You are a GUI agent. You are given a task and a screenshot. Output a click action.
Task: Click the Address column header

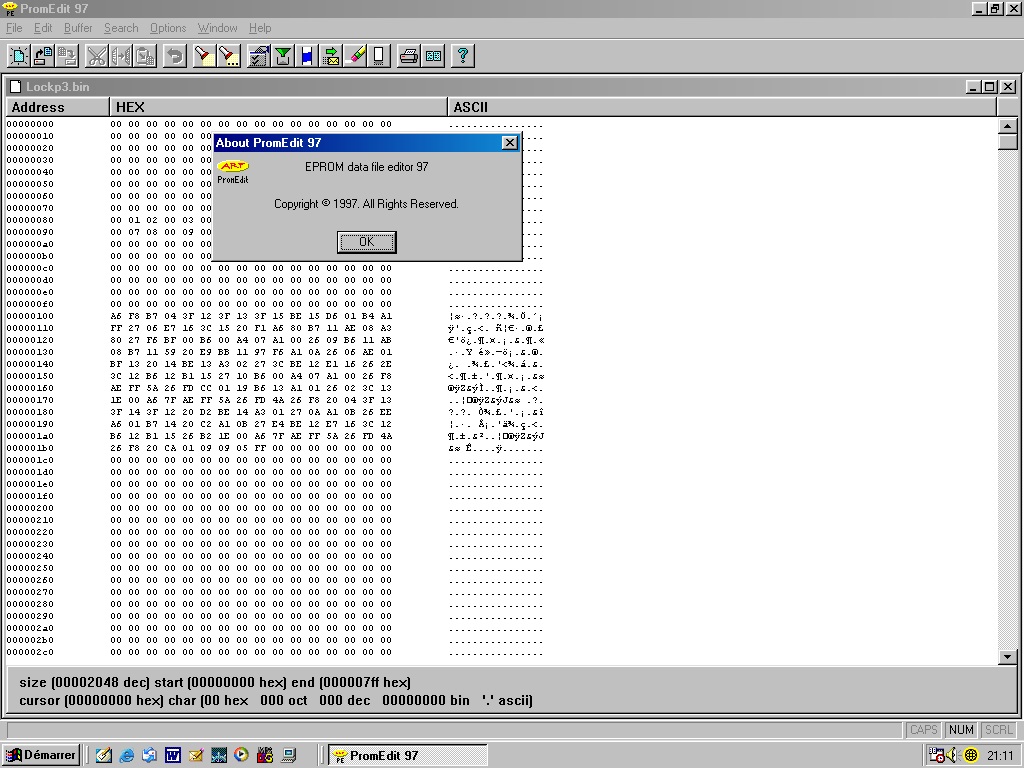(57, 107)
